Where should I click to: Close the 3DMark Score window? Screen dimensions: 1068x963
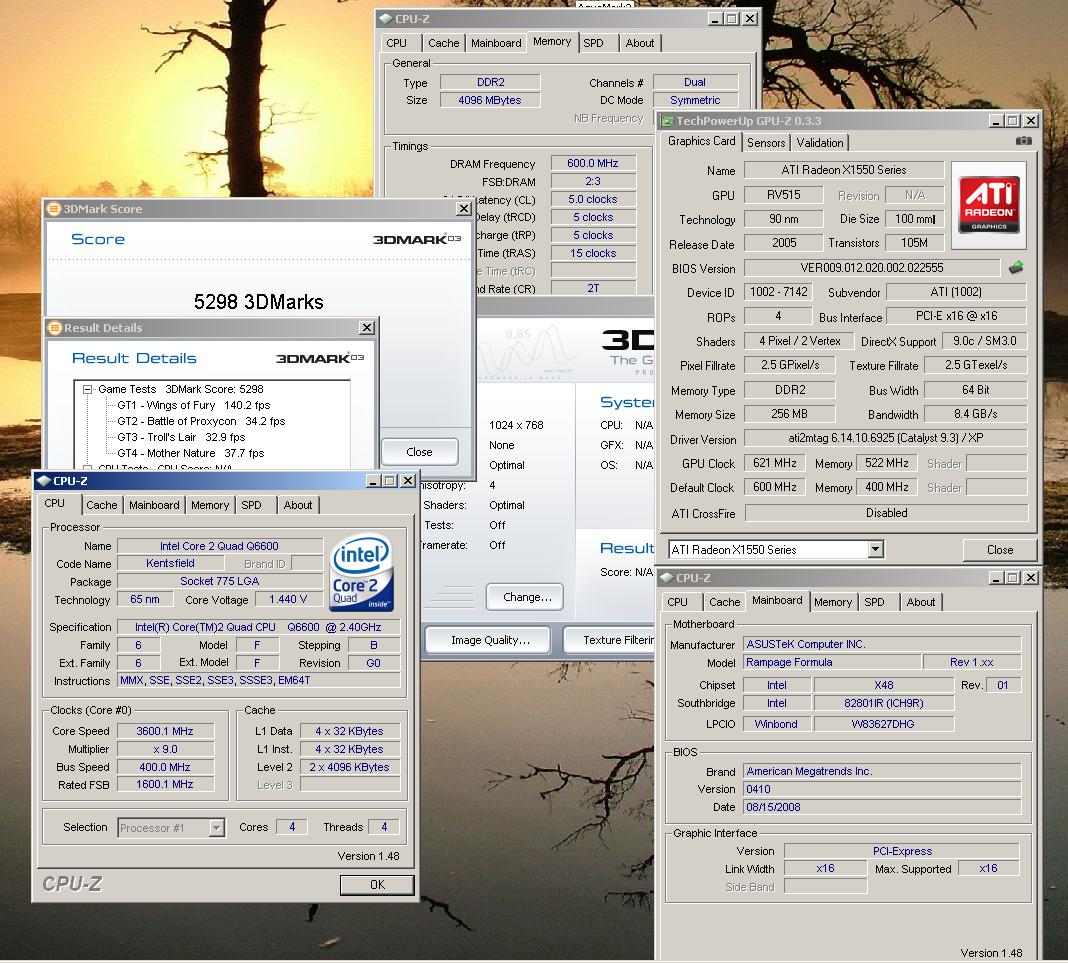[464, 208]
